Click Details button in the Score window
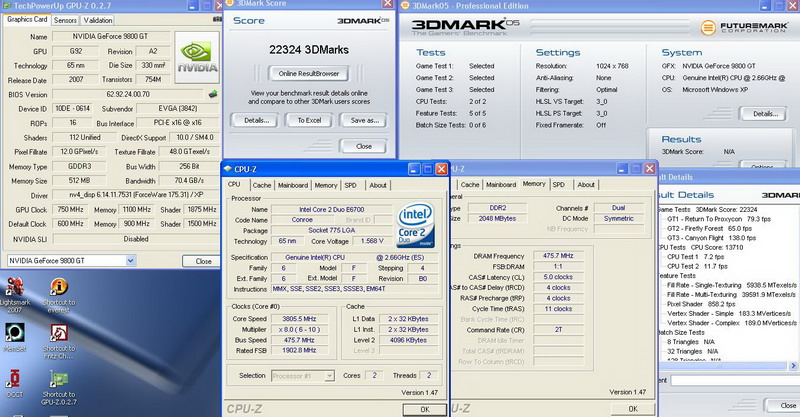The height and width of the screenshot is (417, 800). click(x=256, y=120)
